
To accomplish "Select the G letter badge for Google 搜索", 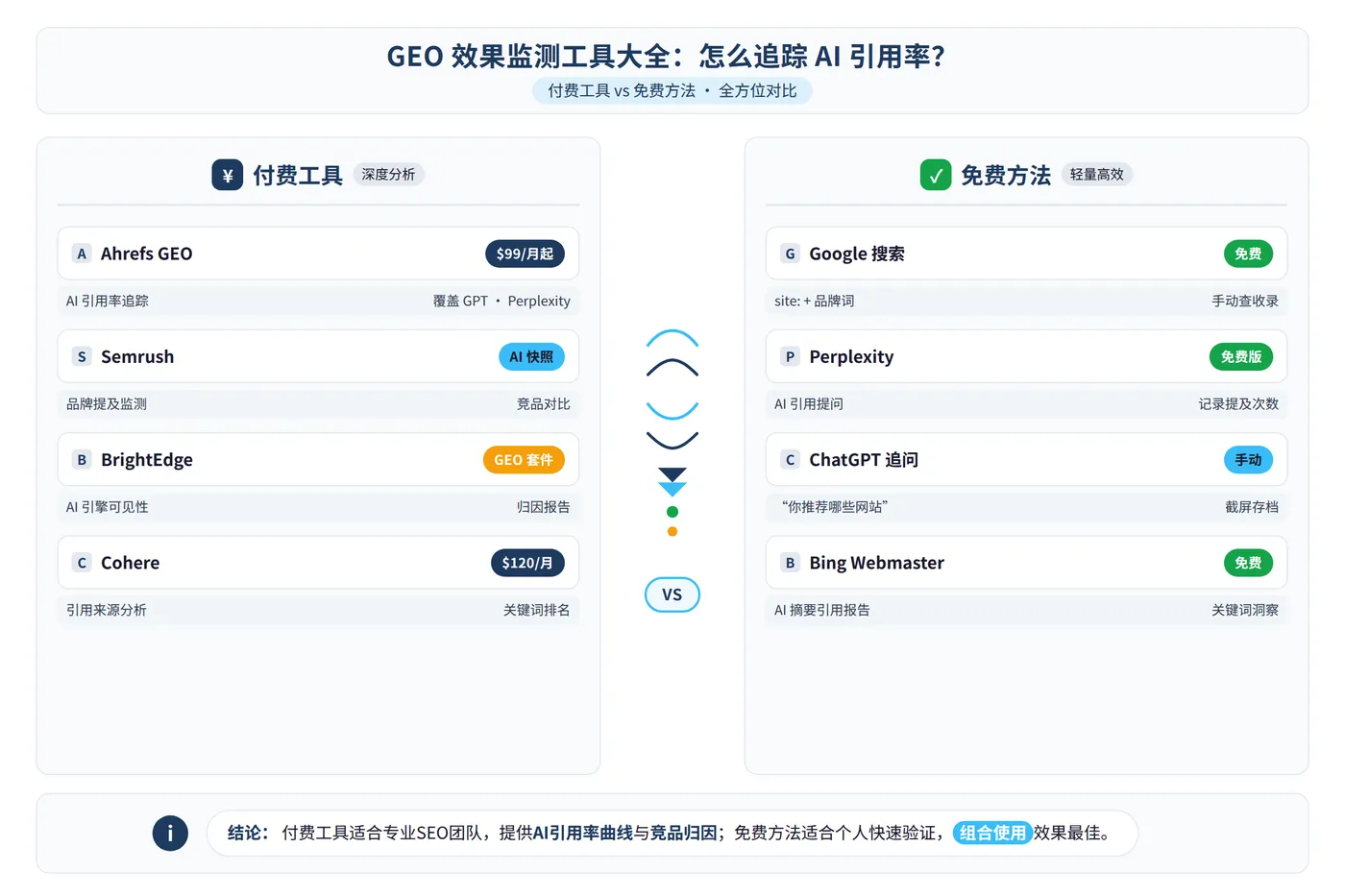I will (x=790, y=254).
